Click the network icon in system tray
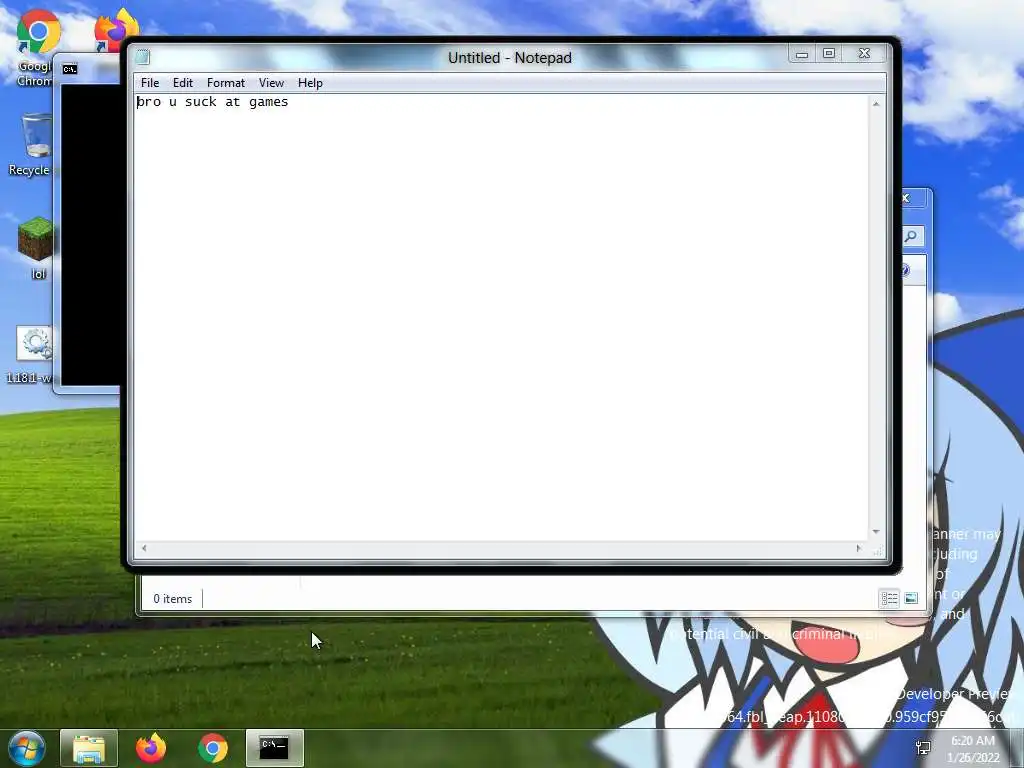 coord(923,748)
